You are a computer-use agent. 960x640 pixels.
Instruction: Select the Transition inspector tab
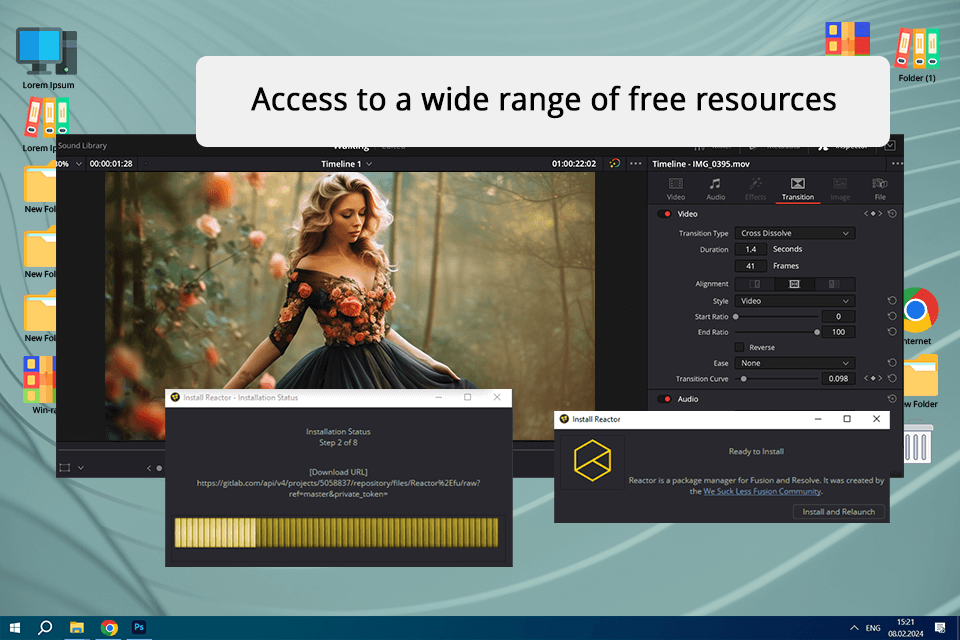pos(797,189)
